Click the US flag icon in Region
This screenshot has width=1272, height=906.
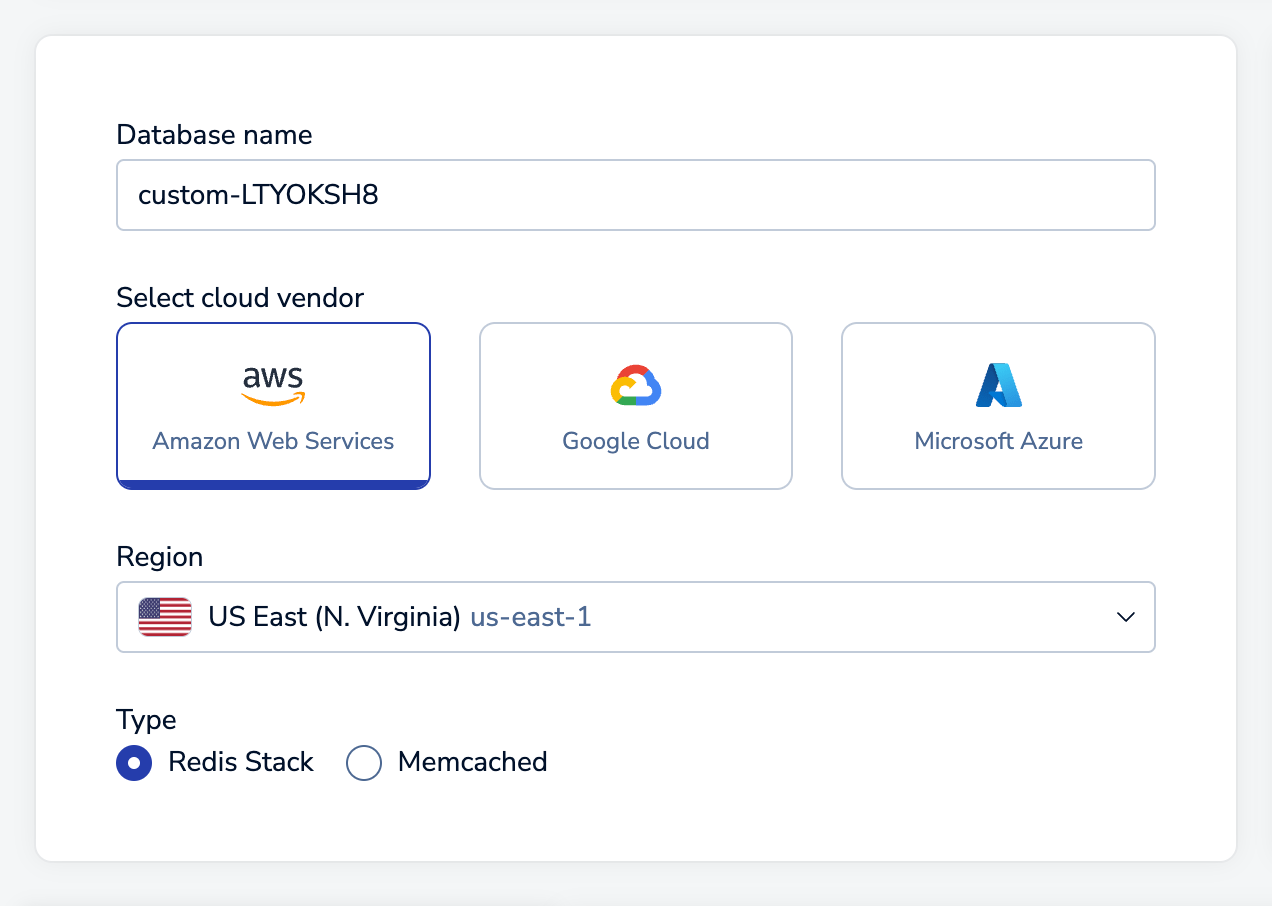(165, 617)
